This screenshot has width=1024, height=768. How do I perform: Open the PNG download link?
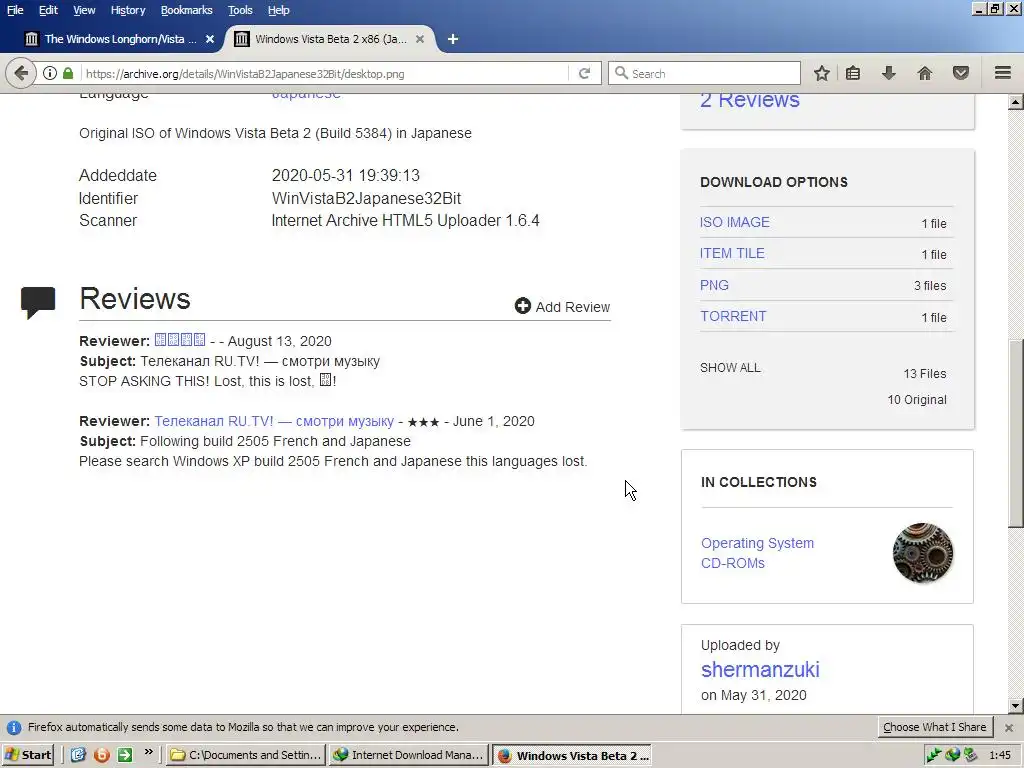pyautogui.click(x=714, y=285)
